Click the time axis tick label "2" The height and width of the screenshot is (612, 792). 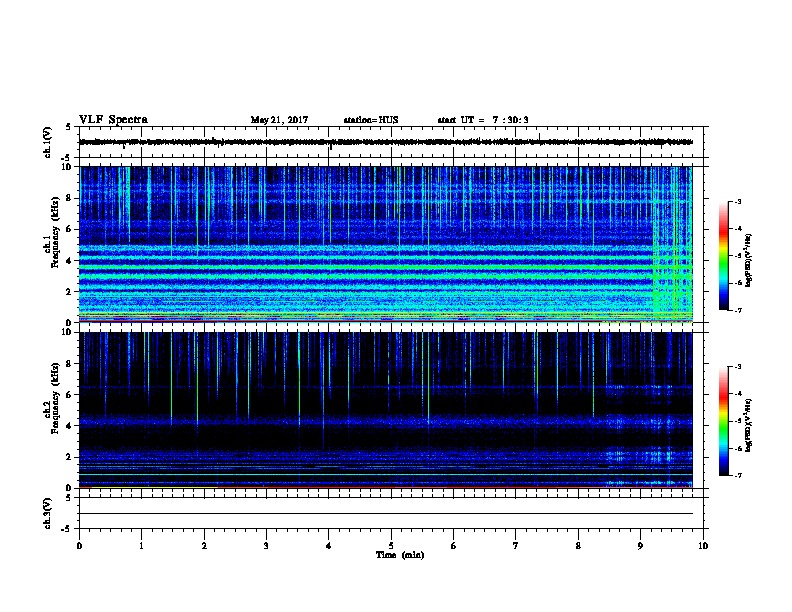click(x=204, y=546)
